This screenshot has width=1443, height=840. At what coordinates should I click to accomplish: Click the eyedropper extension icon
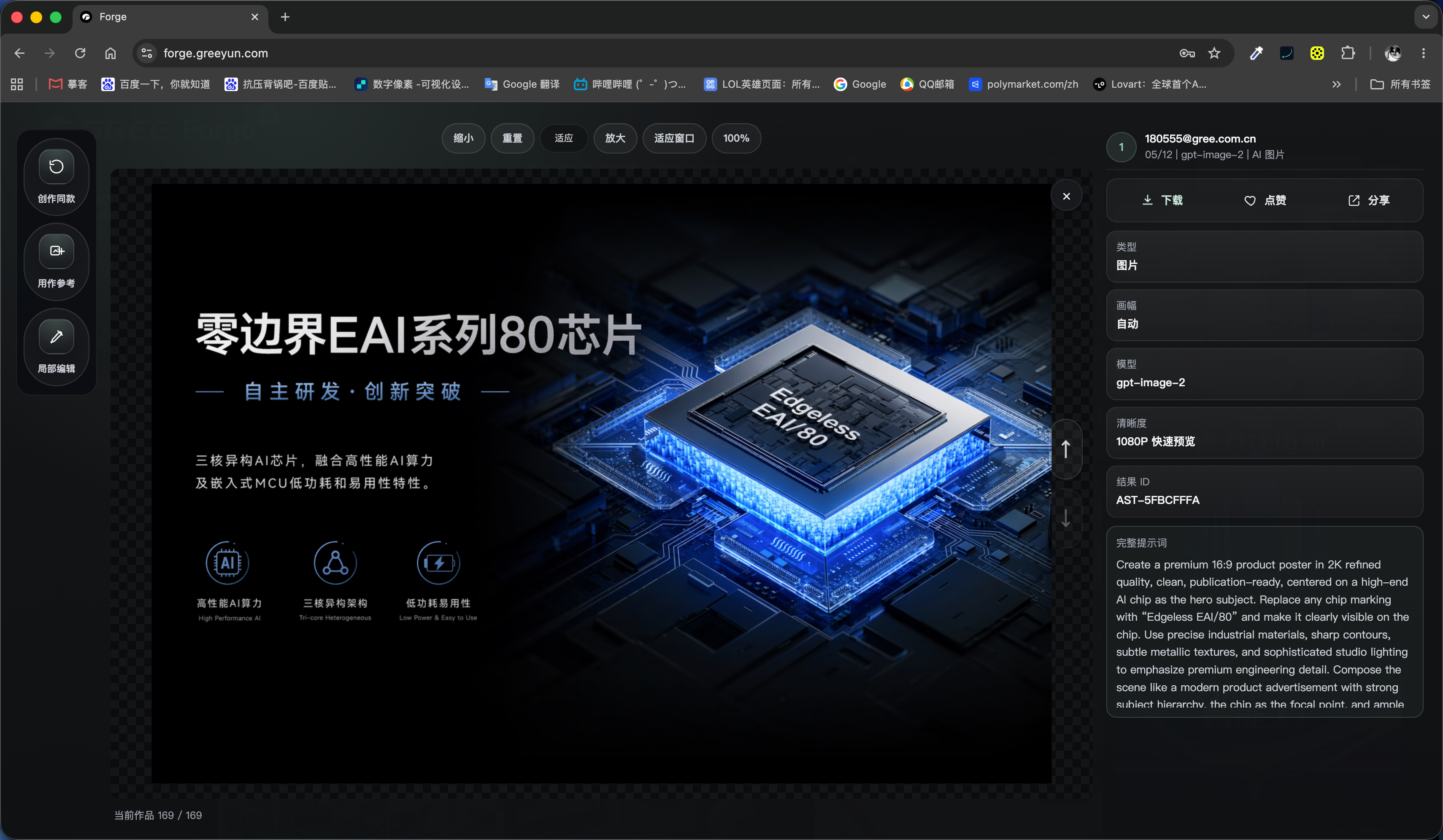pos(1257,53)
